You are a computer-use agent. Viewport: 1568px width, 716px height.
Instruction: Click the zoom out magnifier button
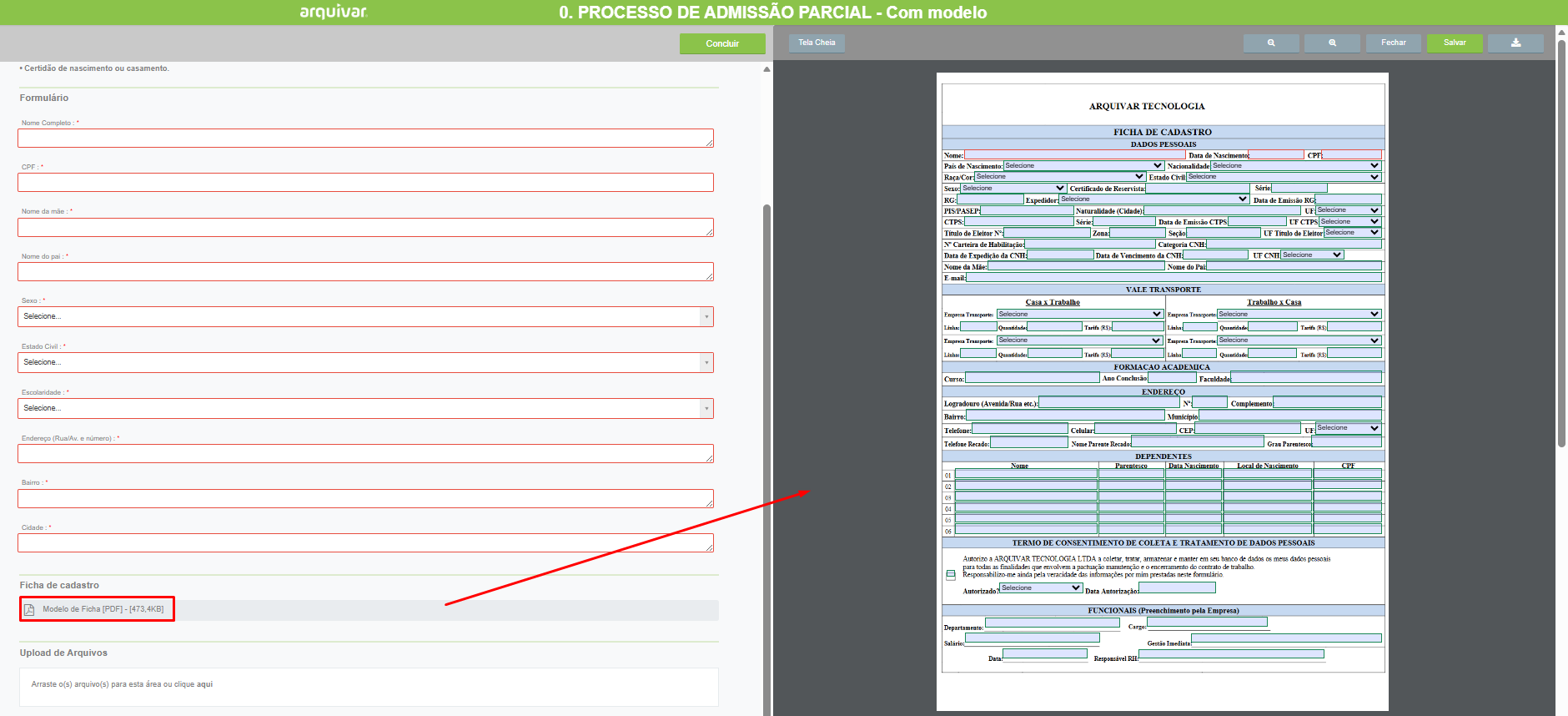point(1271,43)
